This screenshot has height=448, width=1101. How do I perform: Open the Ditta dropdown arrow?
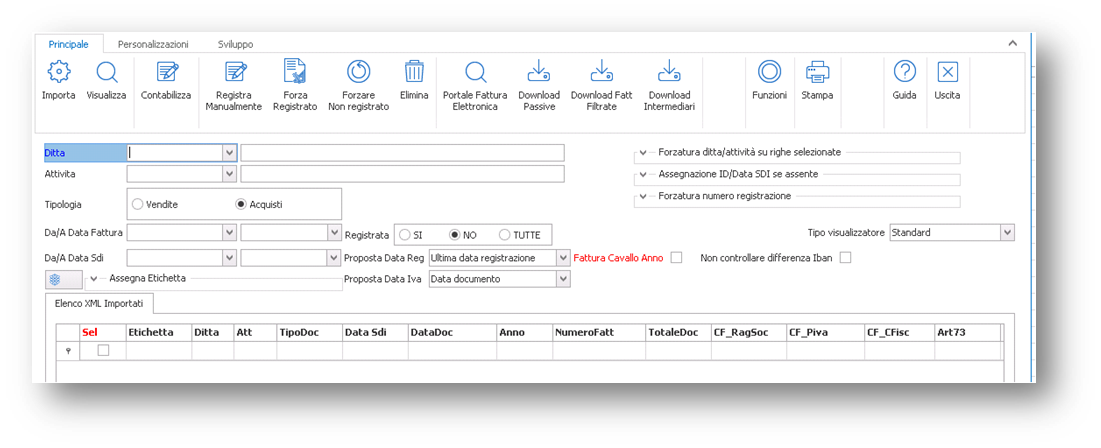(x=230, y=152)
